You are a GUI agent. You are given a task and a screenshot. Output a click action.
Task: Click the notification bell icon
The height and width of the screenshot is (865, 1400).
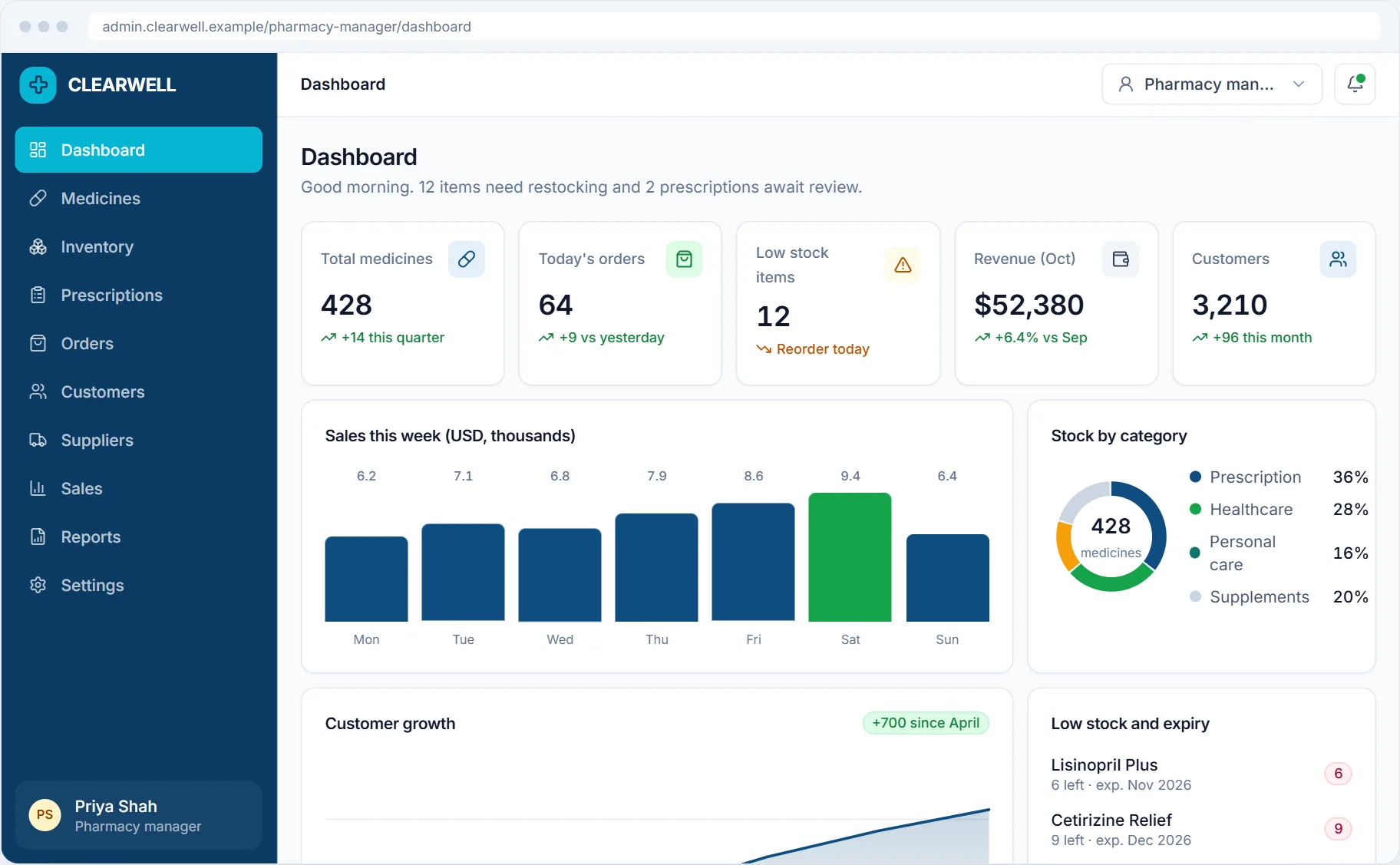(1355, 84)
